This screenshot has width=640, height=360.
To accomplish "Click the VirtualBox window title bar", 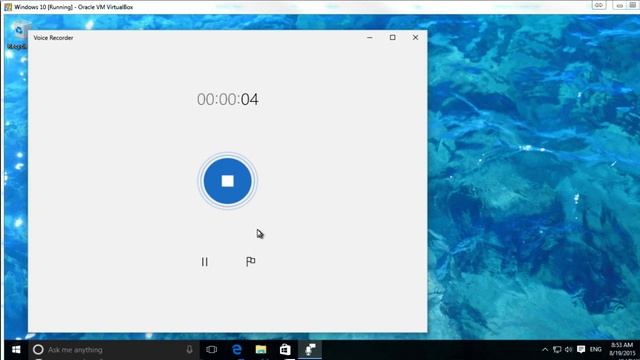I will pyautogui.click(x=73, y=7).
